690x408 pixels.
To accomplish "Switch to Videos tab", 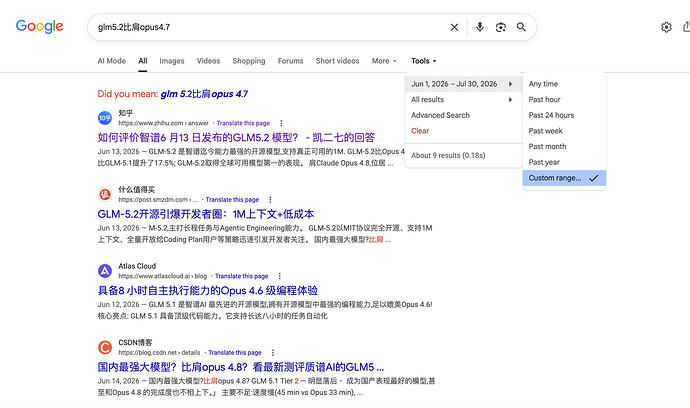I will [x=208, y=61].
